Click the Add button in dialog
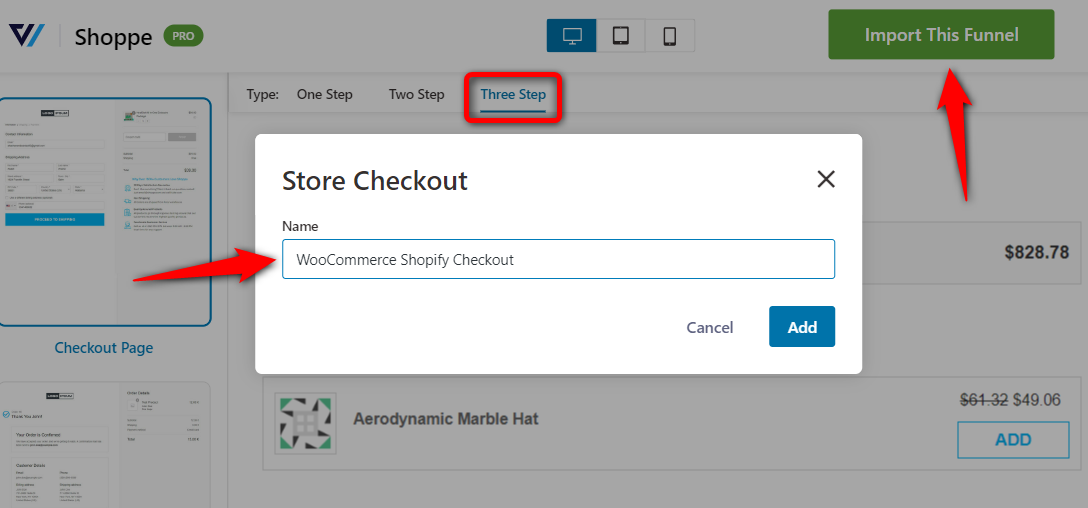This screenshot has height=508, width=1088. pyautogui.click(x=802, y=327)
